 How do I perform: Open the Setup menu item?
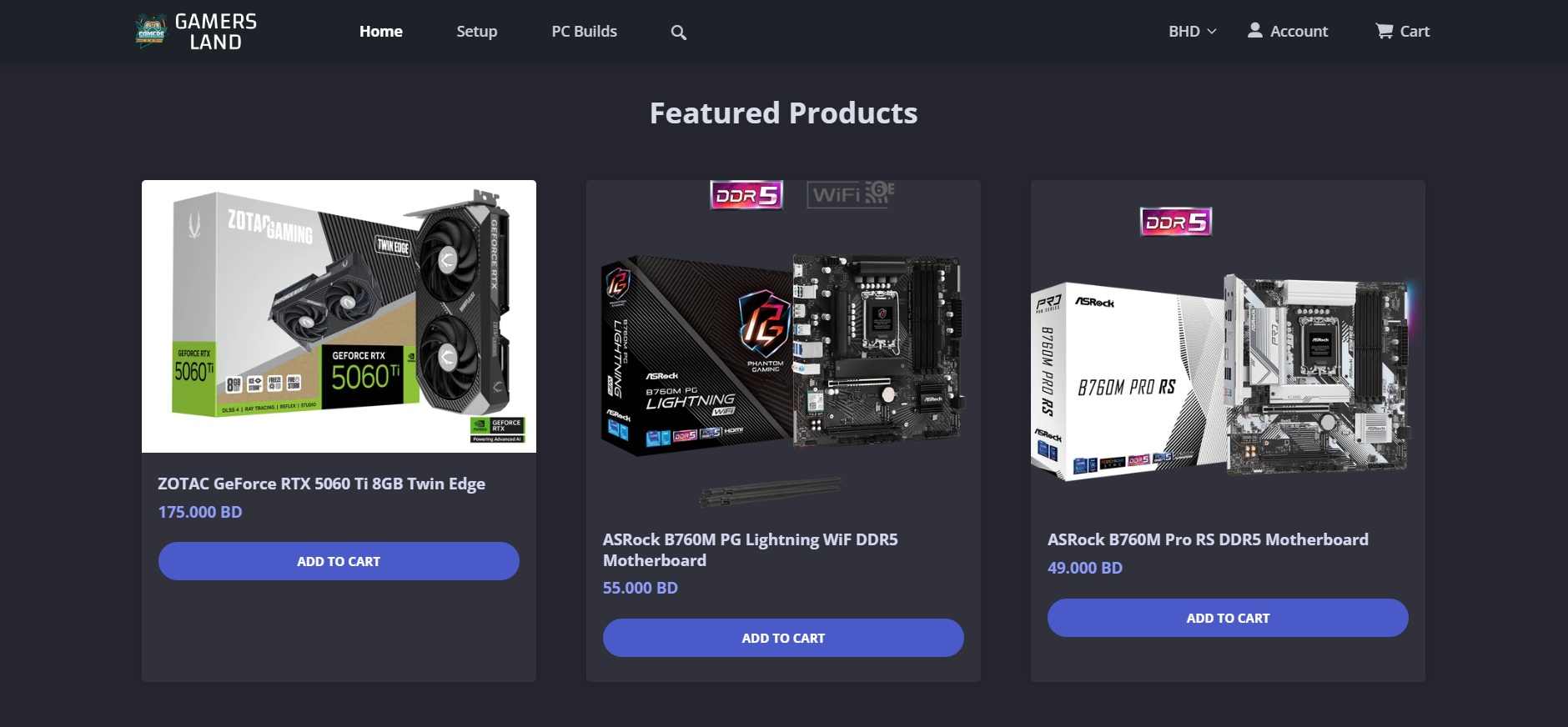[x=477, y=32]
